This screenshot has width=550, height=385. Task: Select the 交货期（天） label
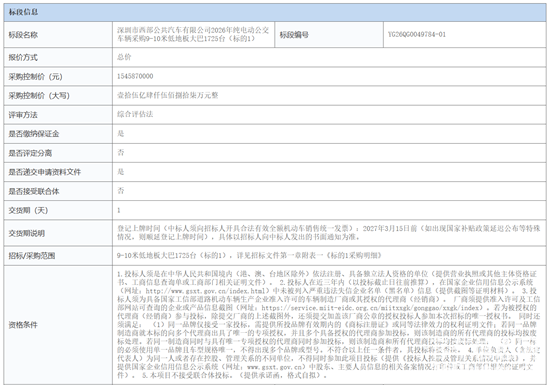click(x=28, y=210)
